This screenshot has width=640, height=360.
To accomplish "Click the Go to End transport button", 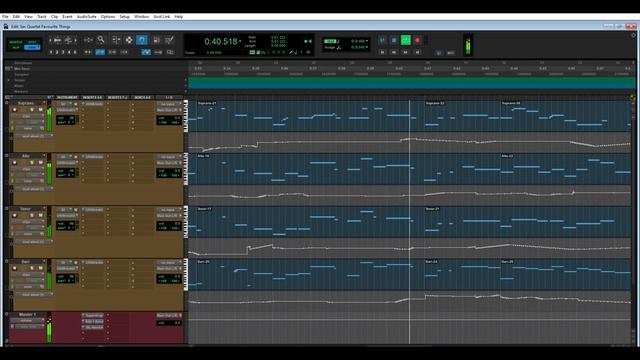I will pos(417,52).
